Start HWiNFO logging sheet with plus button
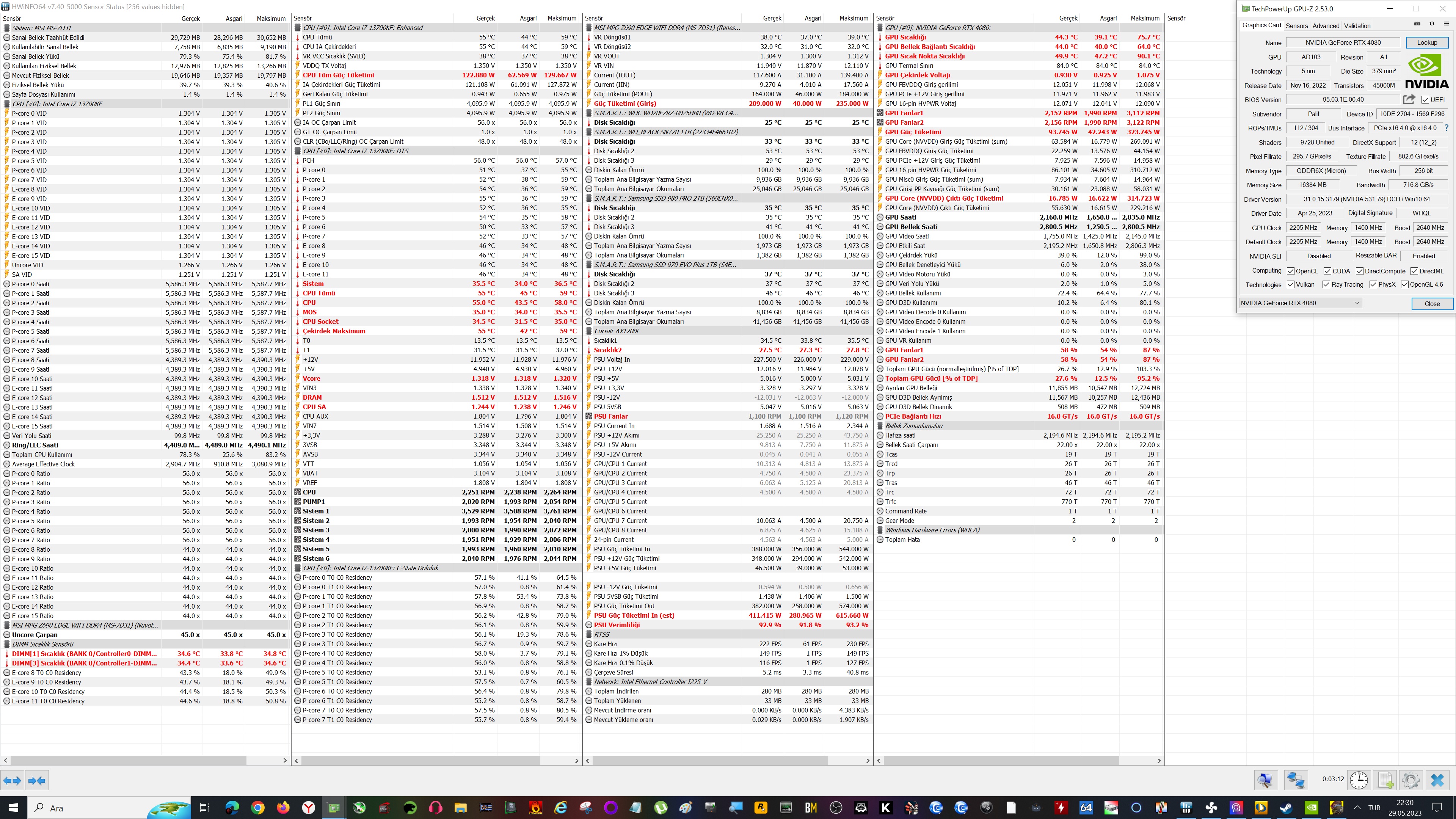 (1385, 781)
